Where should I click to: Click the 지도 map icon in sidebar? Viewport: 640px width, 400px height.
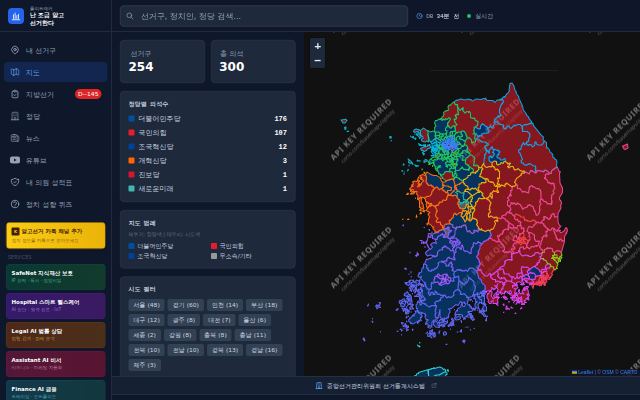click(x=15, y=72)
